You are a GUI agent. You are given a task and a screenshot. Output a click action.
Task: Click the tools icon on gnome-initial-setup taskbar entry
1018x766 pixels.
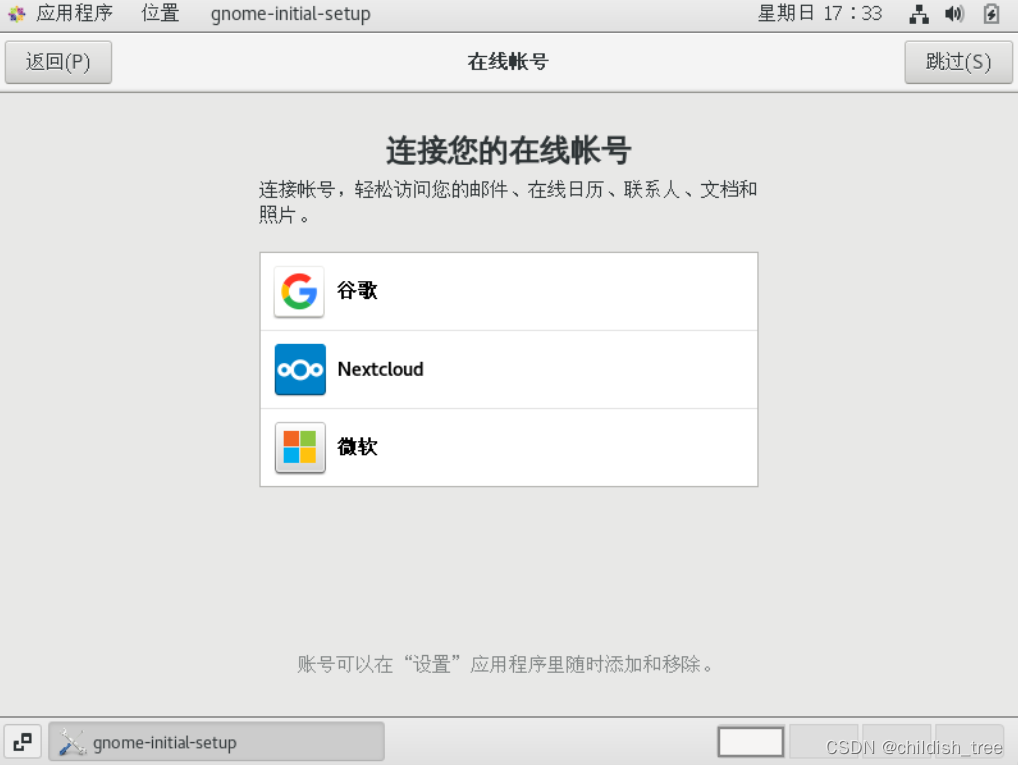pyautogui.click(x=71, y=742)
